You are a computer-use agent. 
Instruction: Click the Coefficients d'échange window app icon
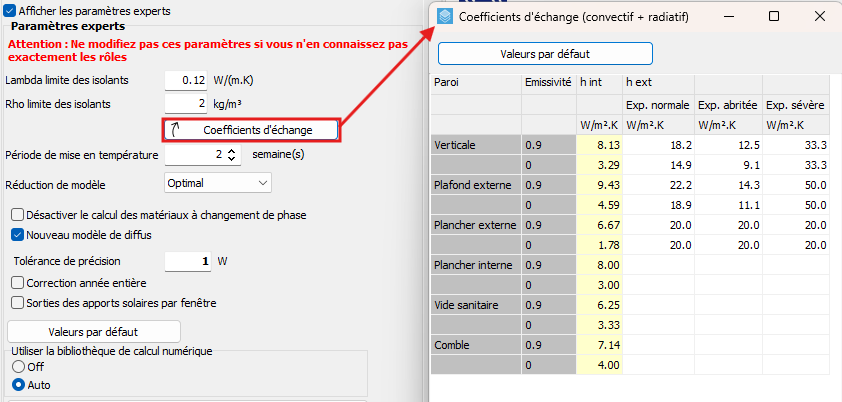click(x=446, y=17)
